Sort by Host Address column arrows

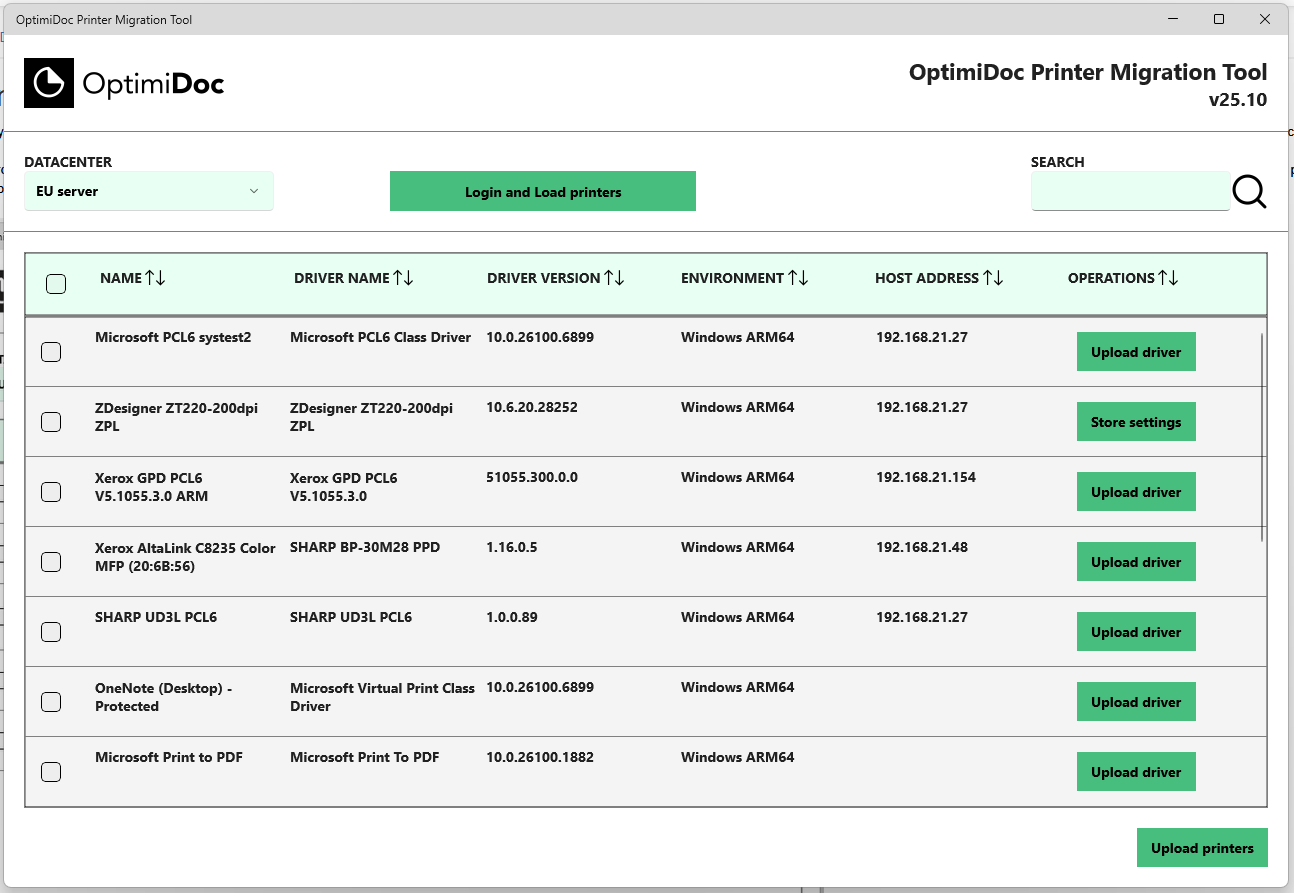click(993, 278)
